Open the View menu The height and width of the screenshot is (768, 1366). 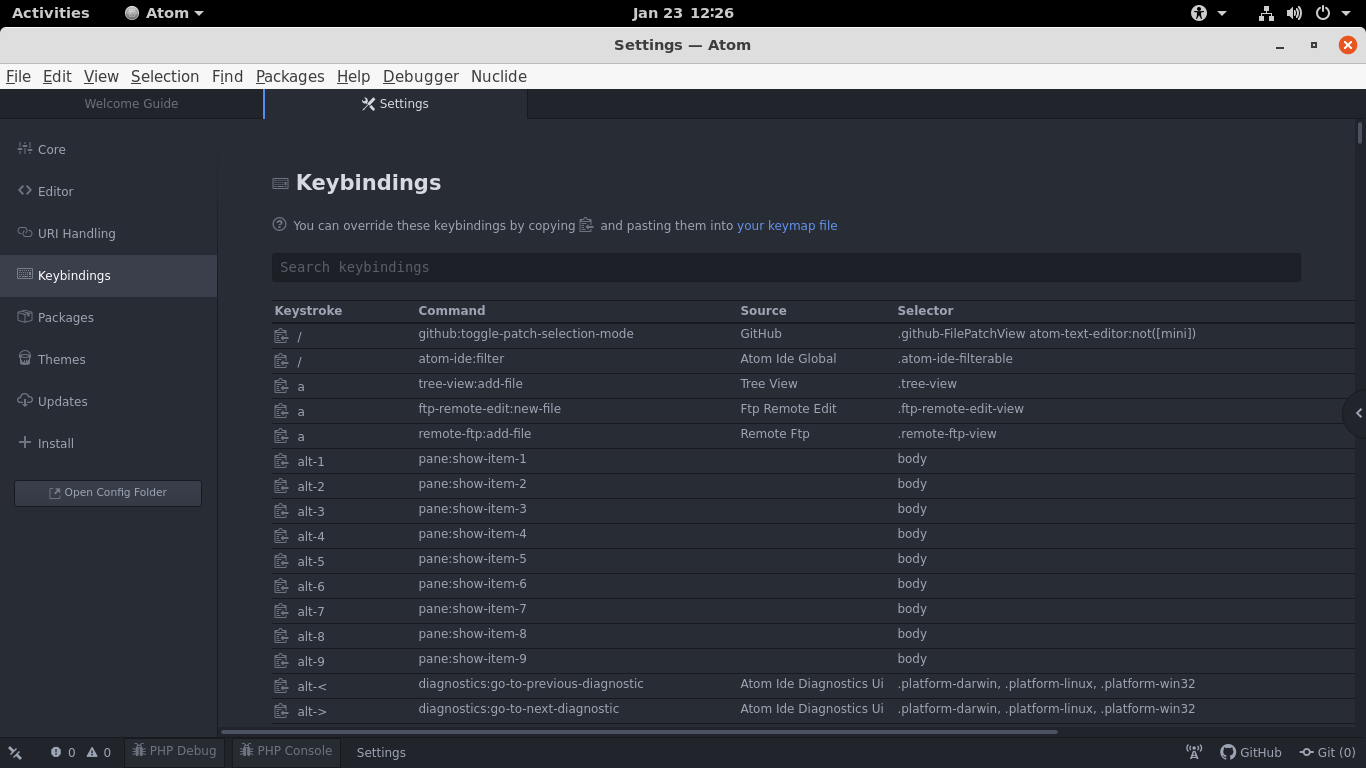[x=101, y=76]
